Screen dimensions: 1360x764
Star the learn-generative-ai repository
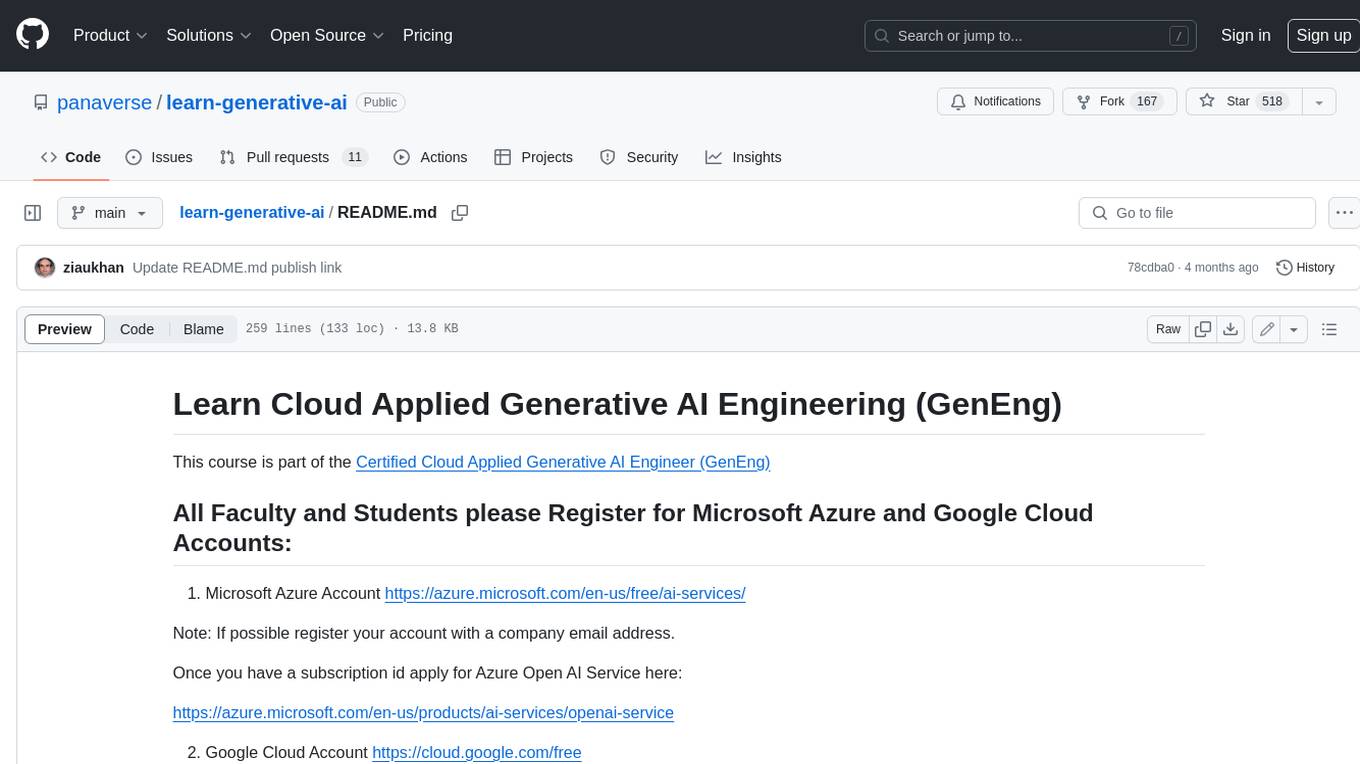[1243, 102]
